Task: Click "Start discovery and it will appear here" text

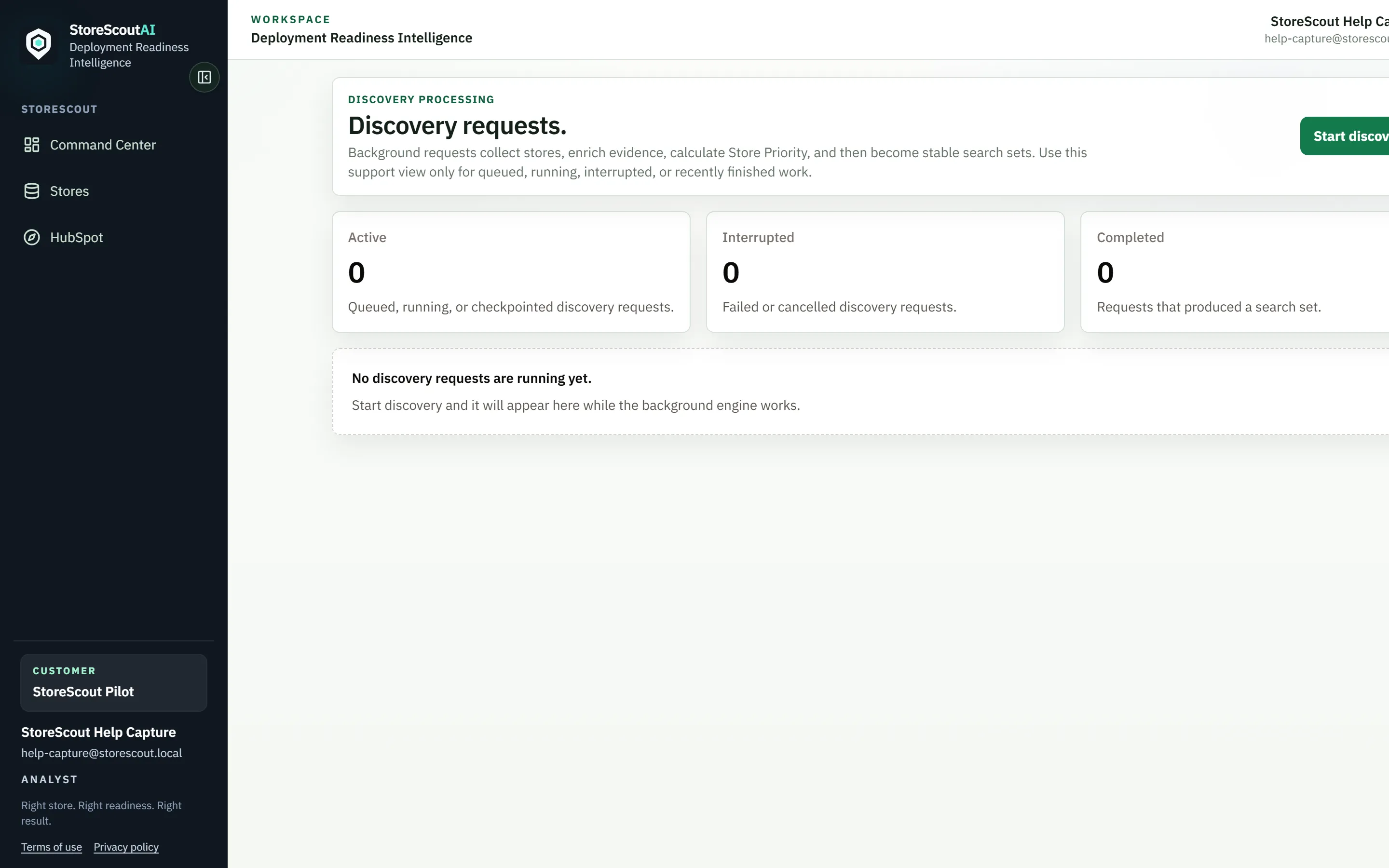Action: pyautogui.click(x=576, y=405)
